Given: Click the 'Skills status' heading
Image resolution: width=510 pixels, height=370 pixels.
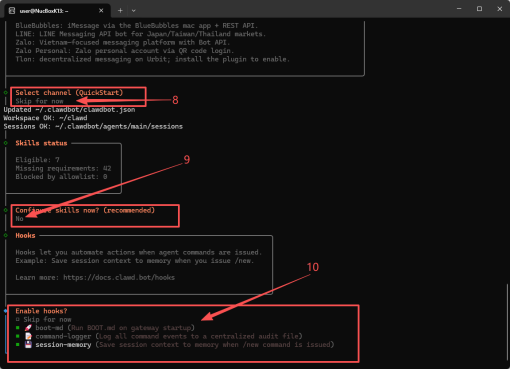Looking at the screenshot, I should (41, 143).
